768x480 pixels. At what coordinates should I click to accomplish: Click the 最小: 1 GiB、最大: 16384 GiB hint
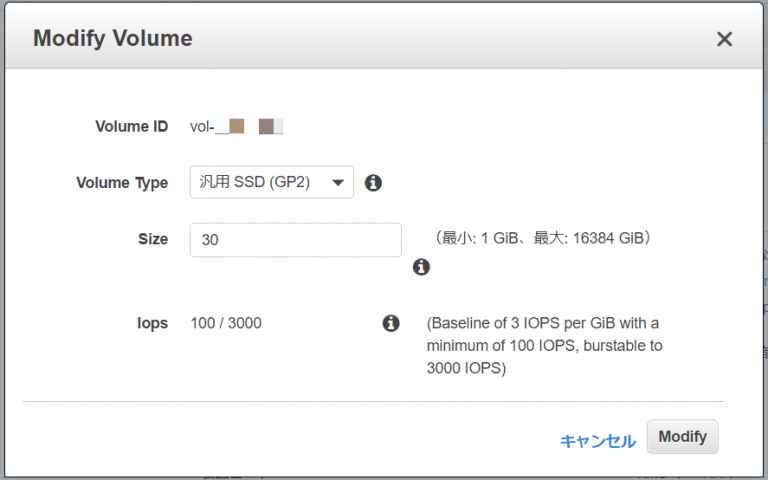[x=543, y=238]
